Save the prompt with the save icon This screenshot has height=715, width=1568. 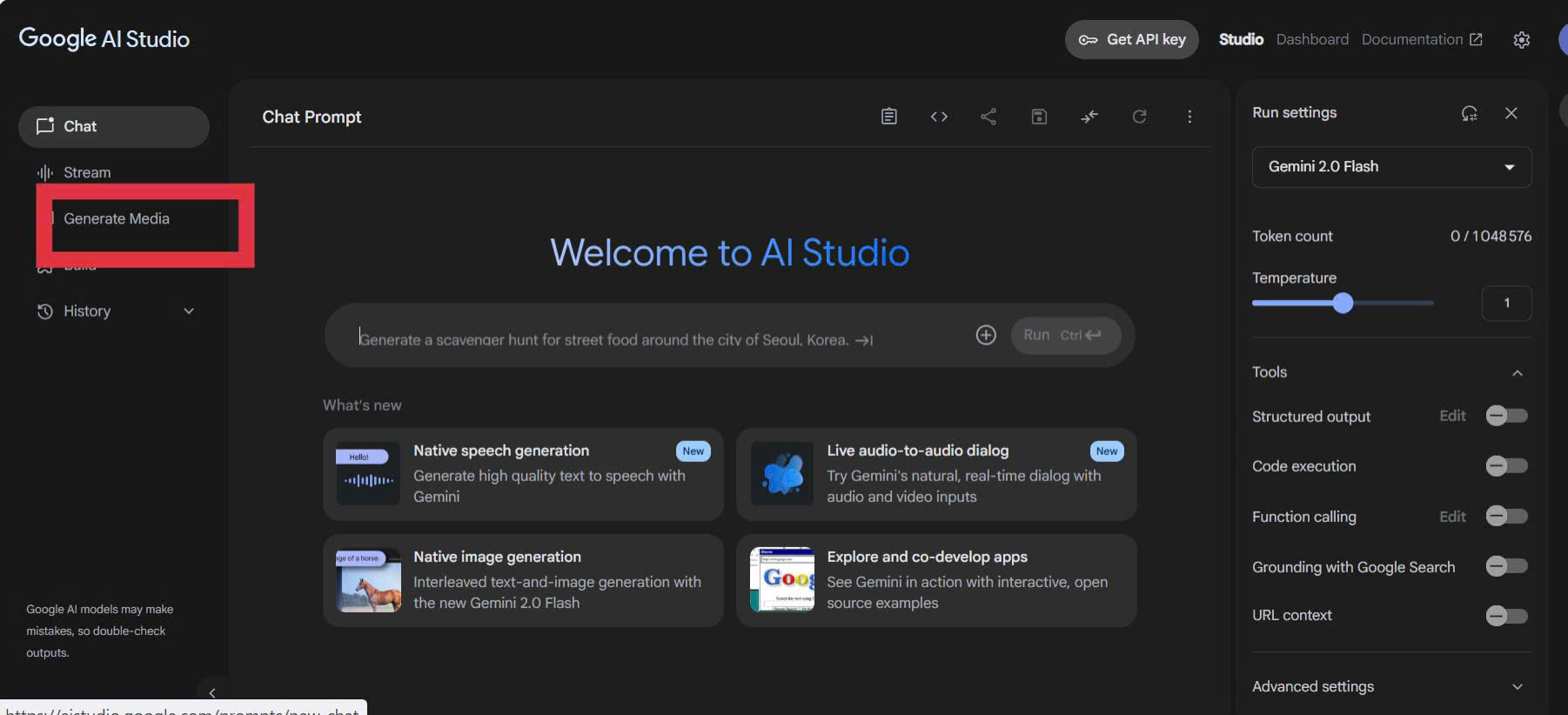coord(1039,117)
